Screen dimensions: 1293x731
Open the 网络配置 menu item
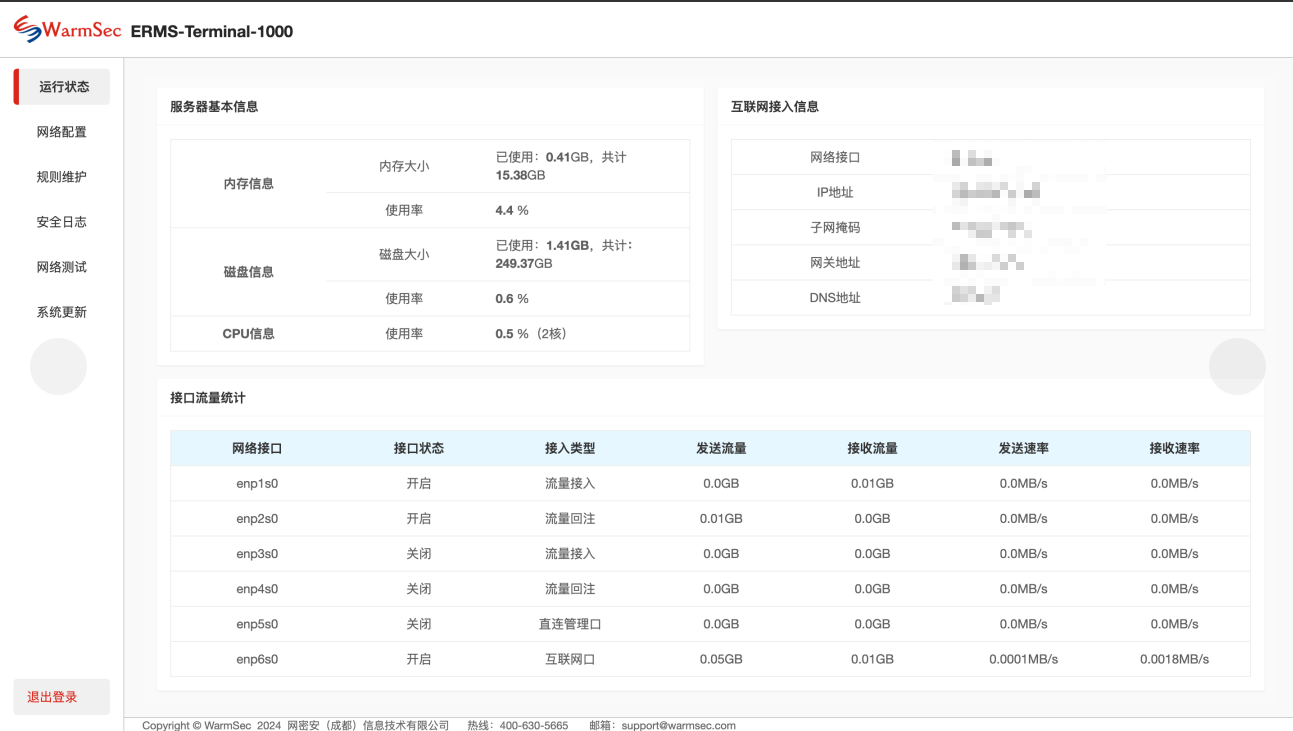point(62,132)
